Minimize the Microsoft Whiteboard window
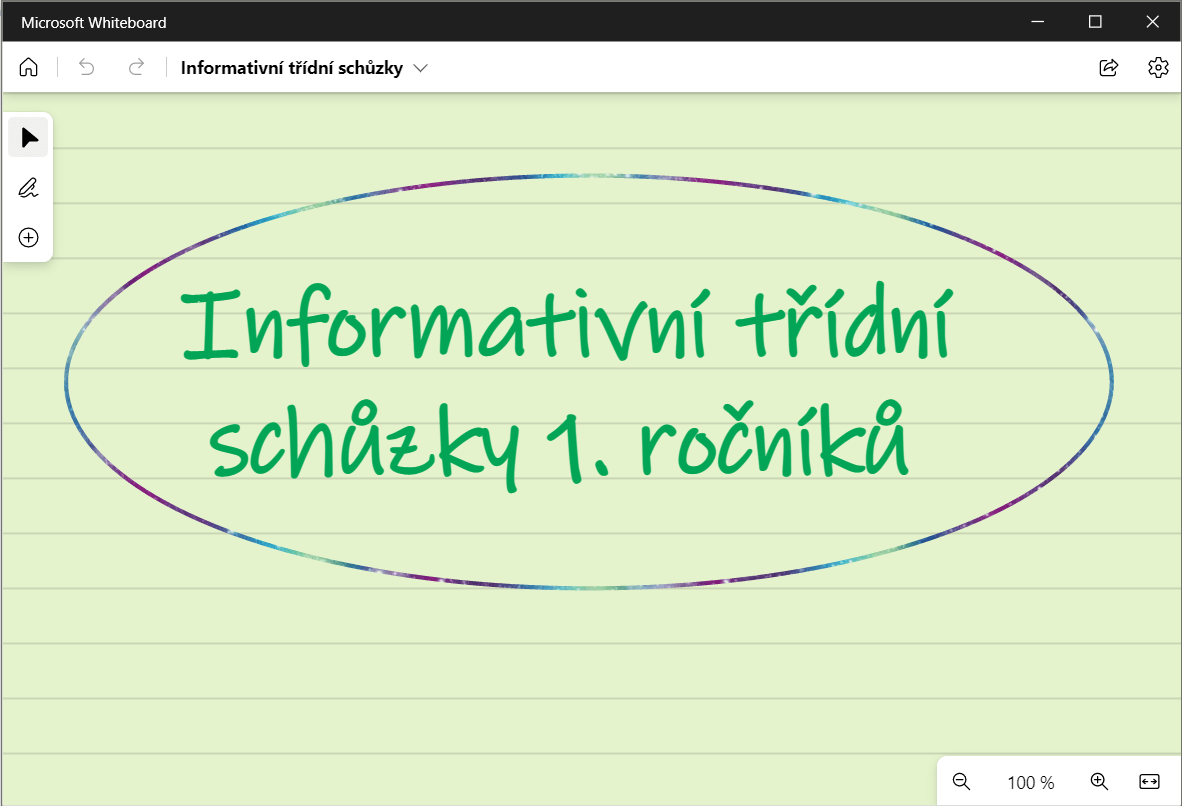The height and width of the screenshot is (806, 1182). click(1039, 21)
